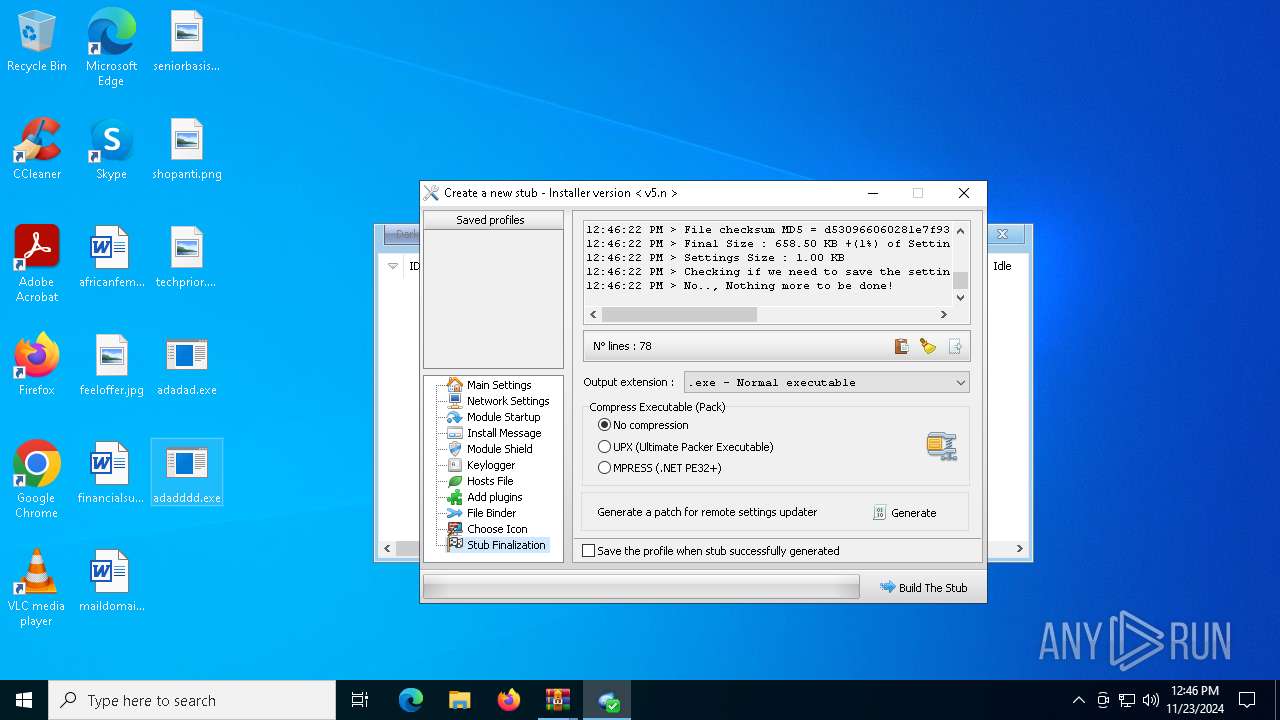Viewport: 1280px width, 720px height.
Task: Click the log vertical scrollbar thumb
Action: click(960, 280)
